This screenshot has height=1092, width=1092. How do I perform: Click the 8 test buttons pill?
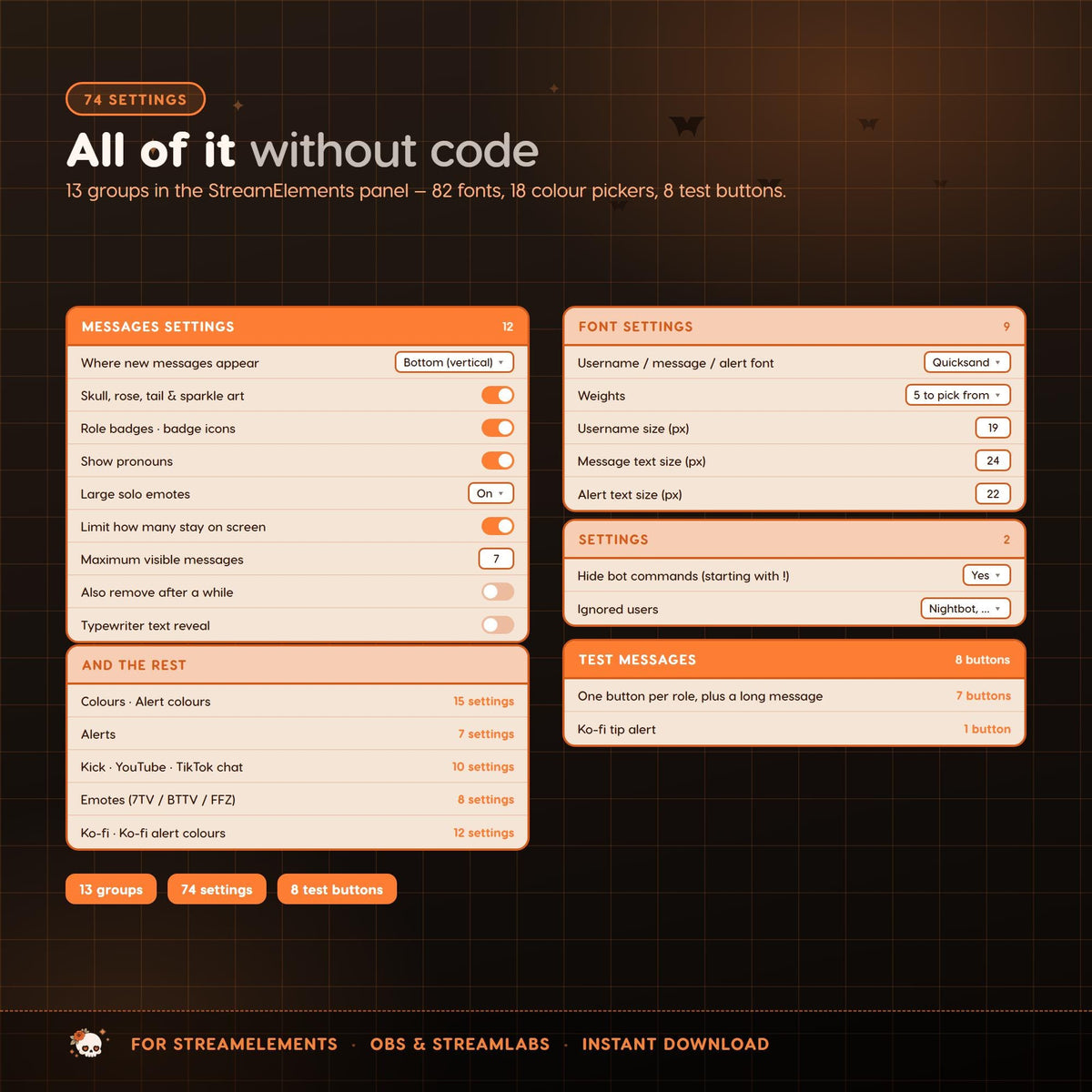coord(337,889)
